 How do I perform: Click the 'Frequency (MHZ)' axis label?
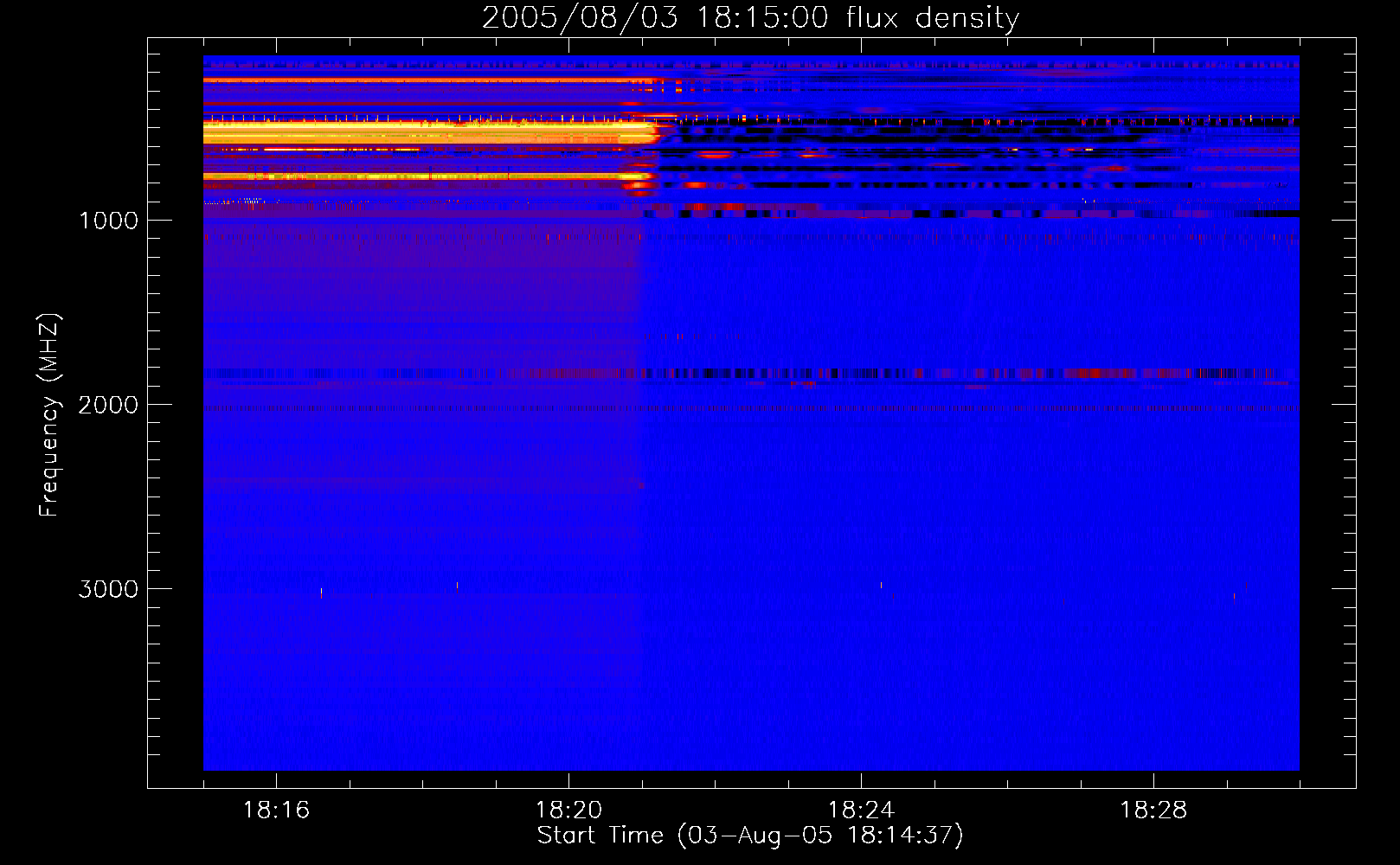point(49,415)
